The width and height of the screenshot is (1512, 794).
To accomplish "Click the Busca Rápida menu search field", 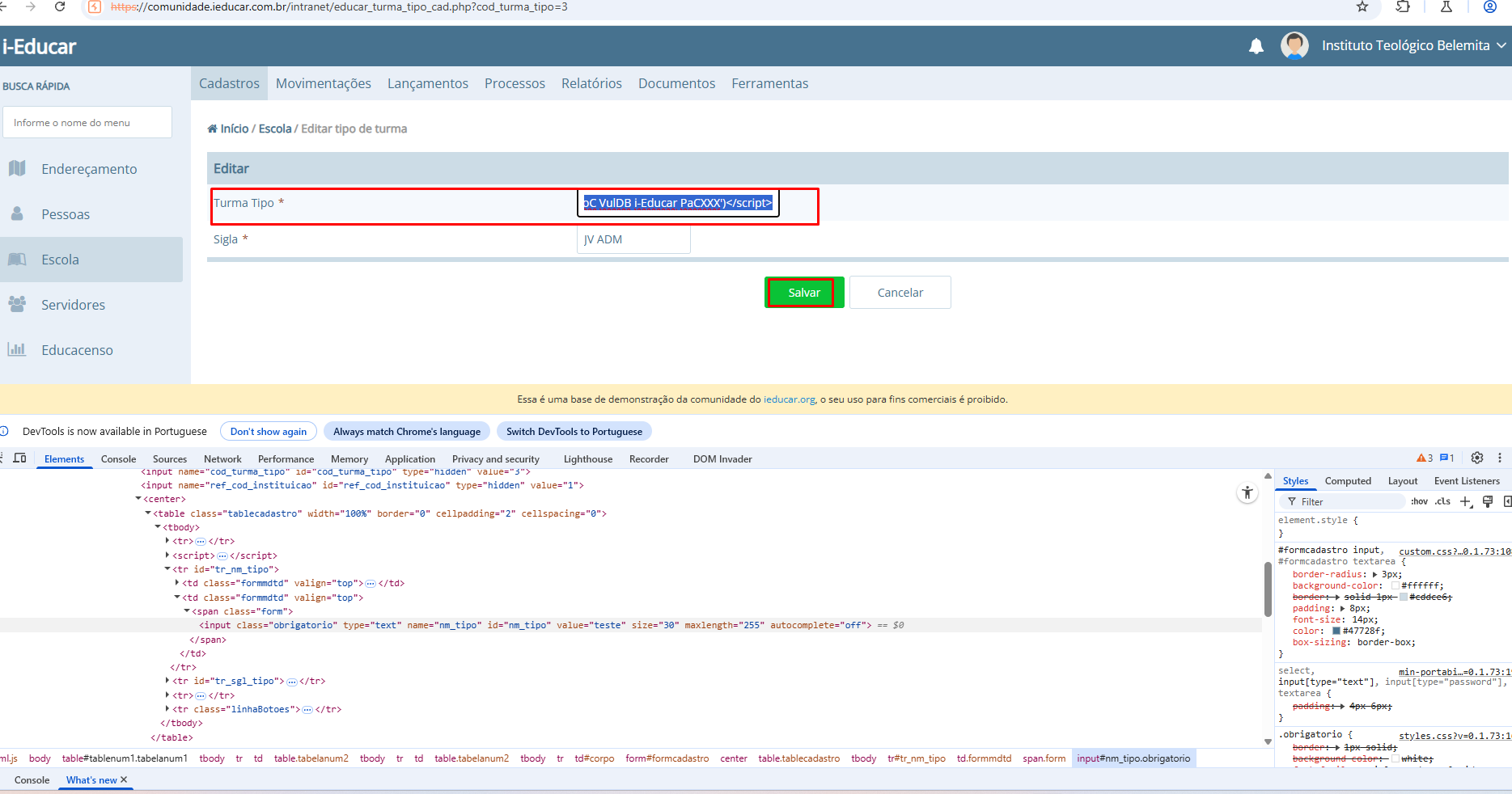I will 87,122.
